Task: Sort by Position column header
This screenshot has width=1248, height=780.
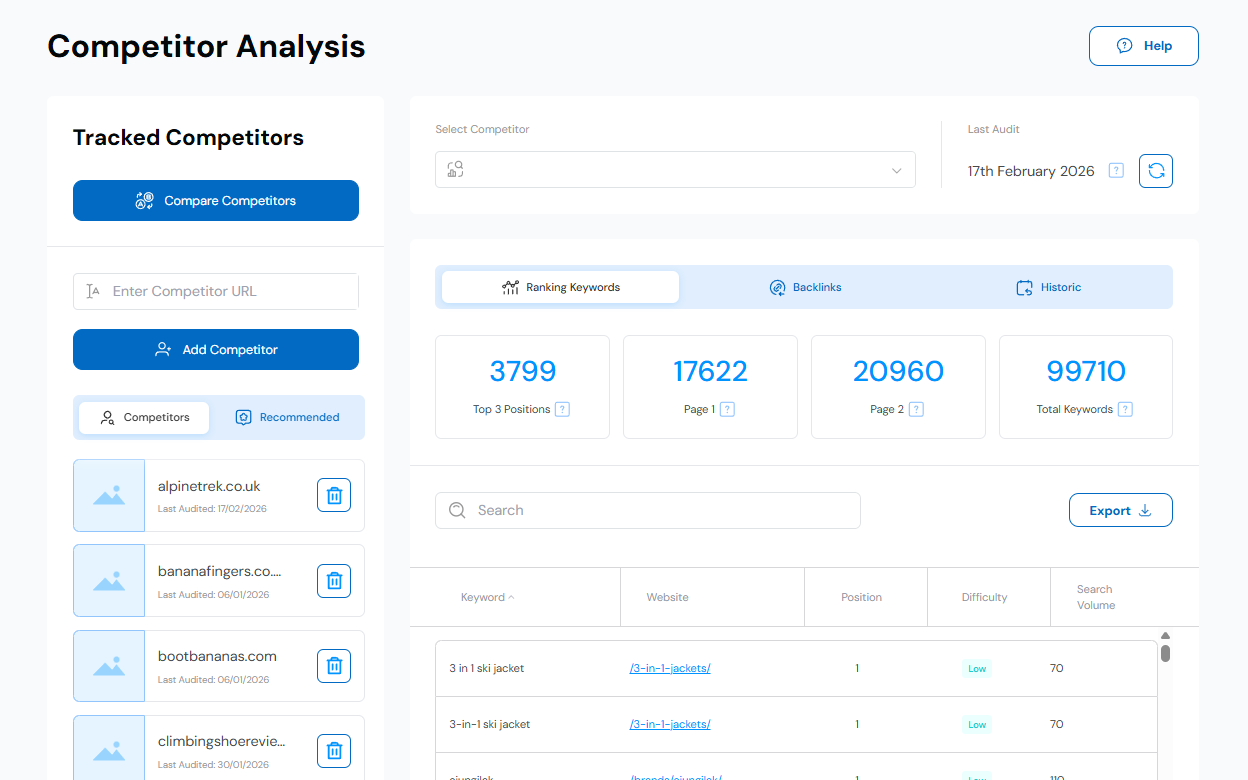Action: (x=861, y=597)
